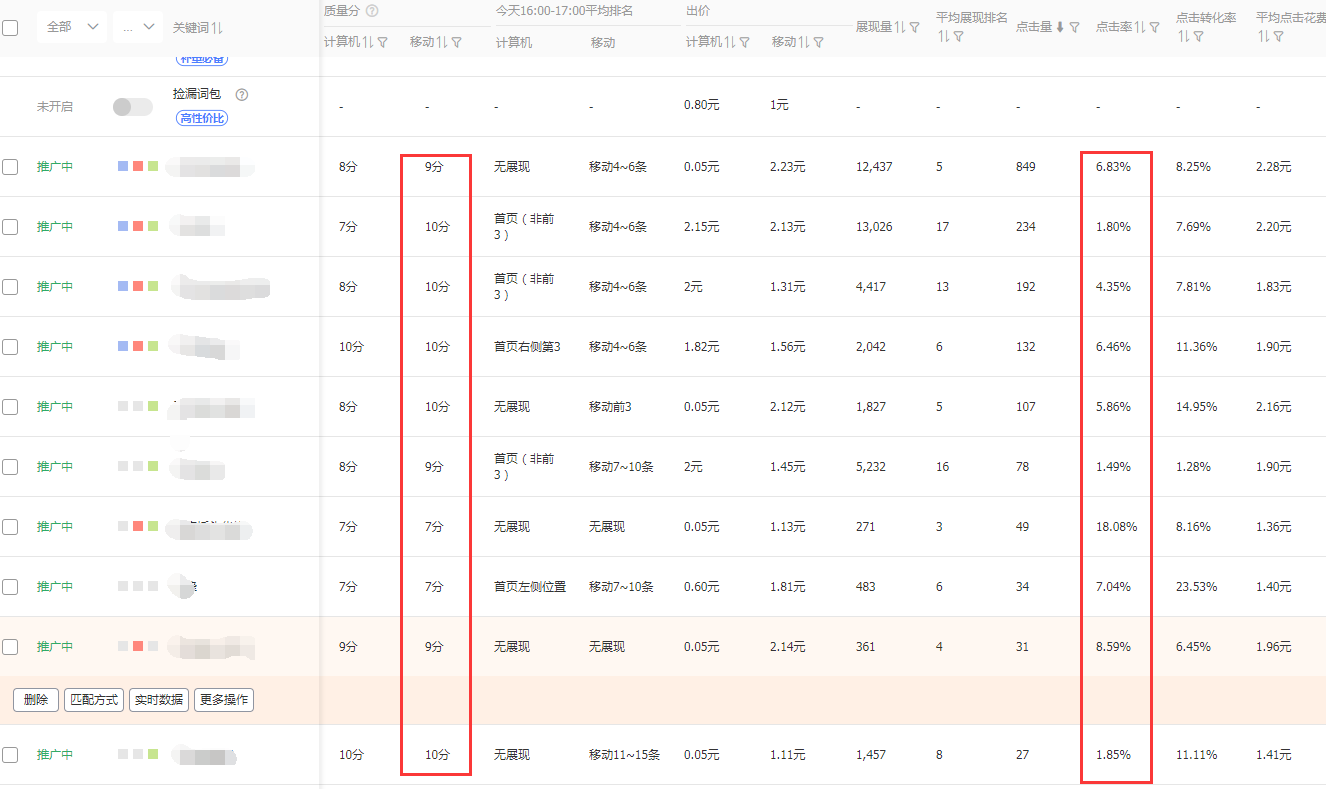Sort by the 点击转化率 column

[x=1185, y=36]
